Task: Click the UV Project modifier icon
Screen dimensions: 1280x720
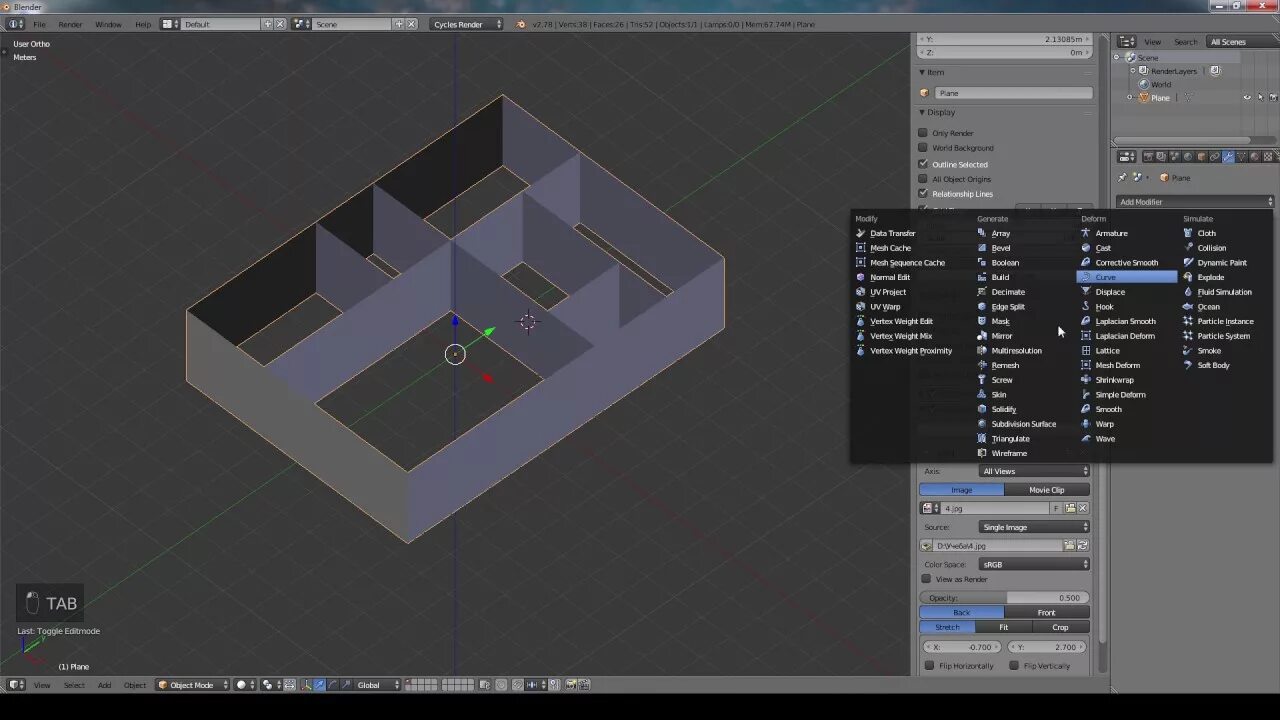Action: pos(861,292)
